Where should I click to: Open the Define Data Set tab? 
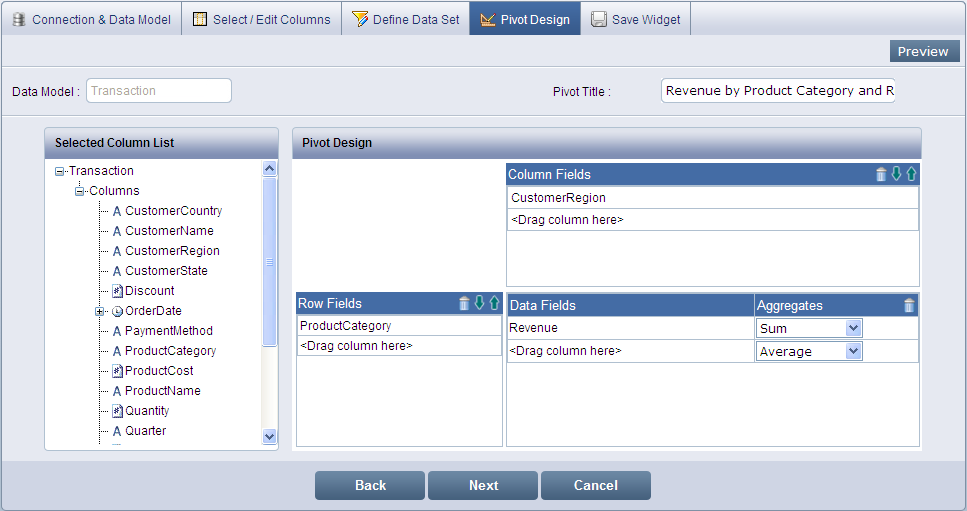point(405,19)
